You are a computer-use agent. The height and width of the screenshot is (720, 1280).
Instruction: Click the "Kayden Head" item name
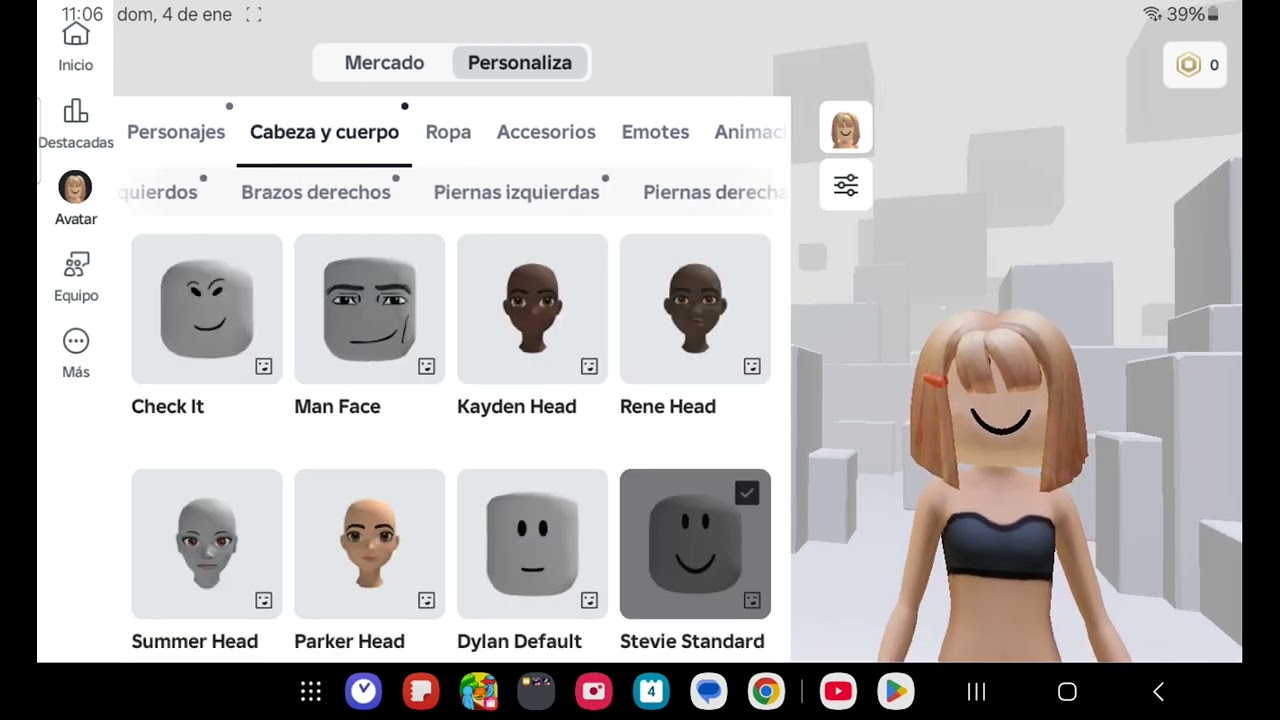tap(517, 406)
